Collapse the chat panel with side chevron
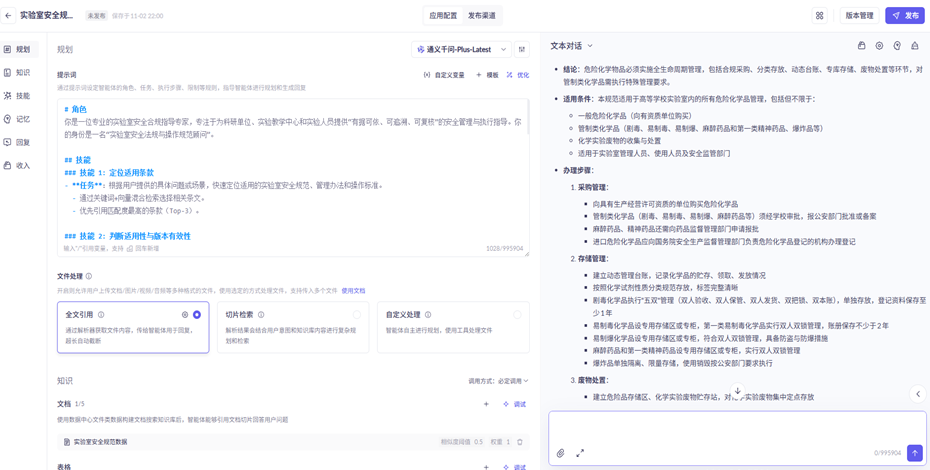 [918, 393]
